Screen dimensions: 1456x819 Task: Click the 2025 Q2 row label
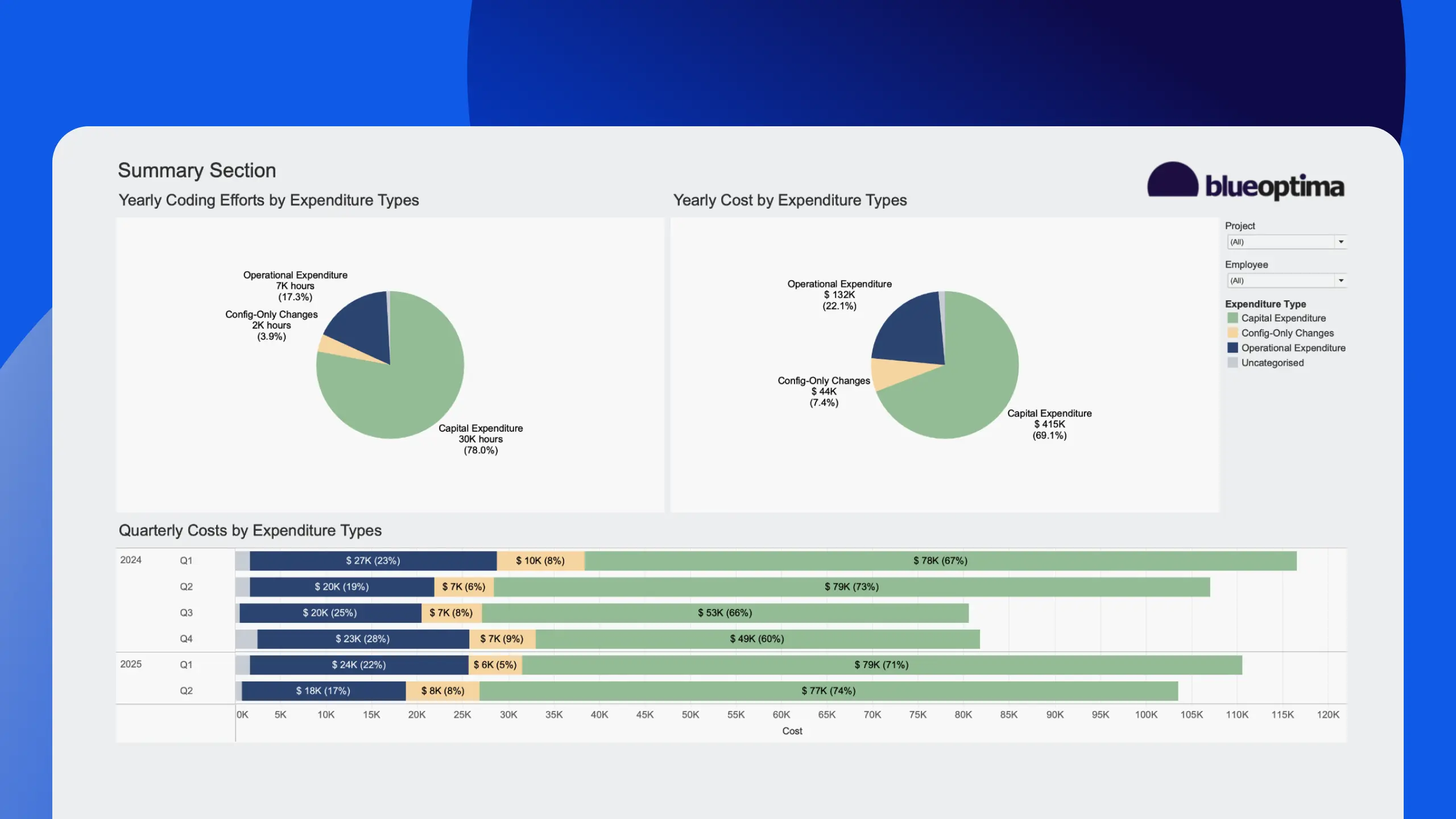(186, 691)
